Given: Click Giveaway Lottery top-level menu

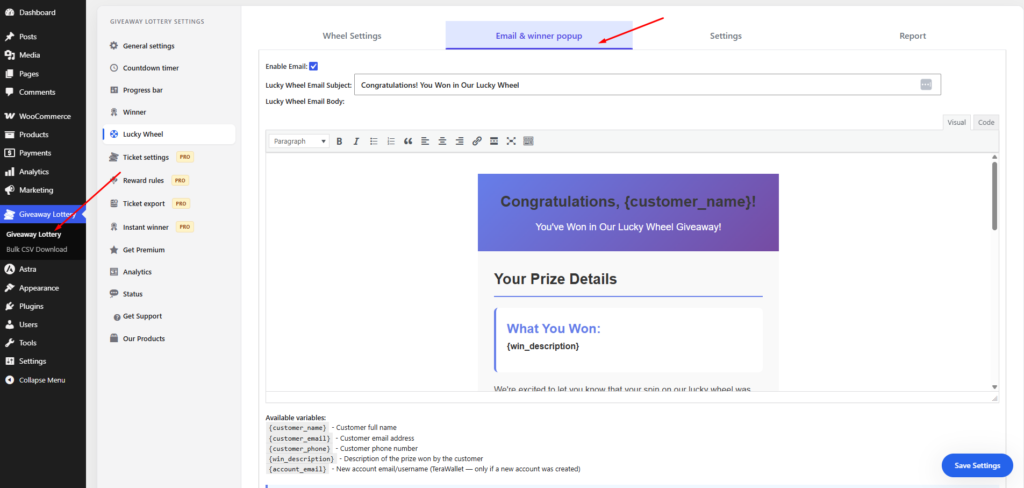Looking at the screenshot, I should (42, 214).
